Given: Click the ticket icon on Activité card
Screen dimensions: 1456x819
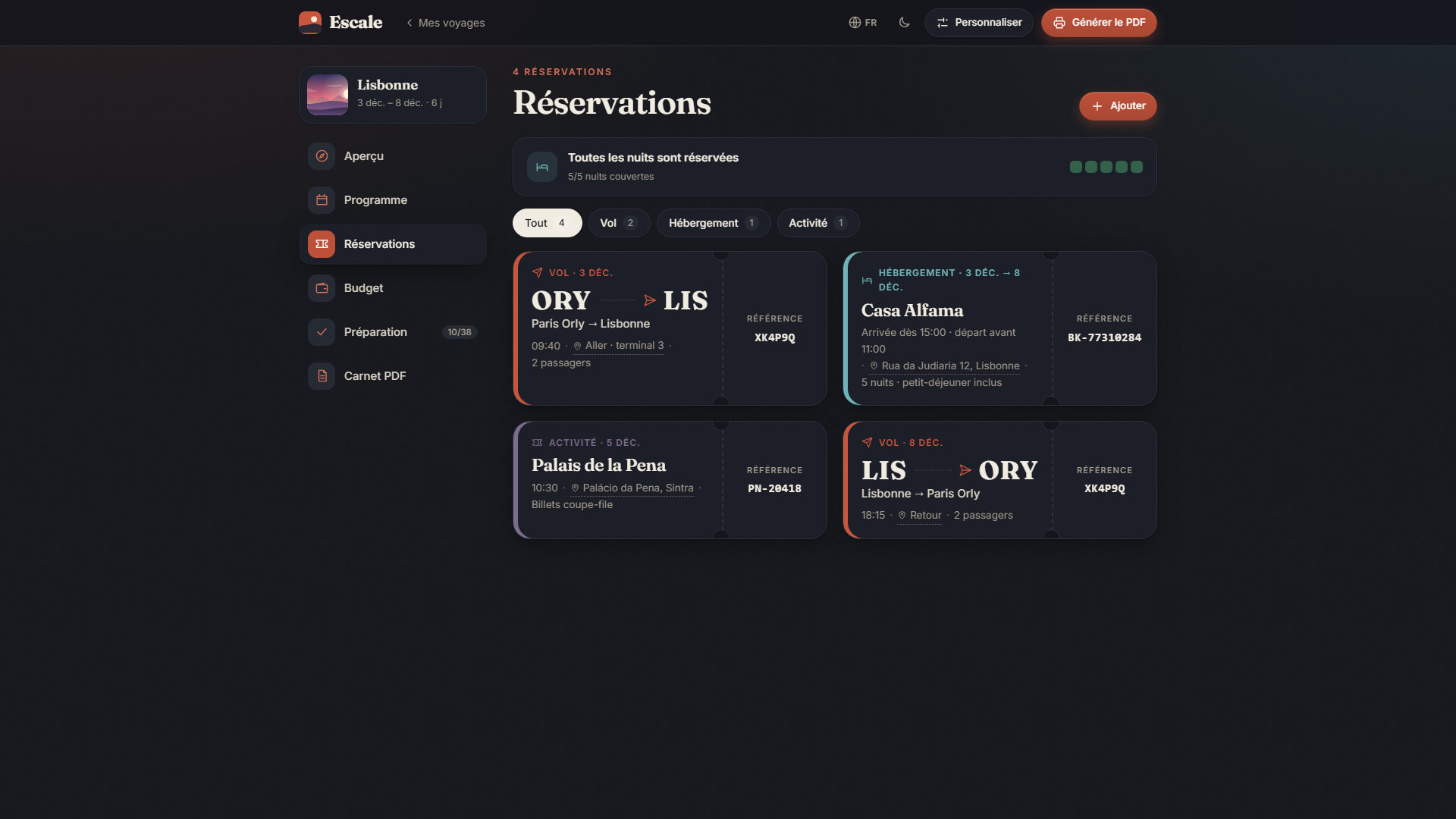Looking at the screenshot, I should pos(537,442).
